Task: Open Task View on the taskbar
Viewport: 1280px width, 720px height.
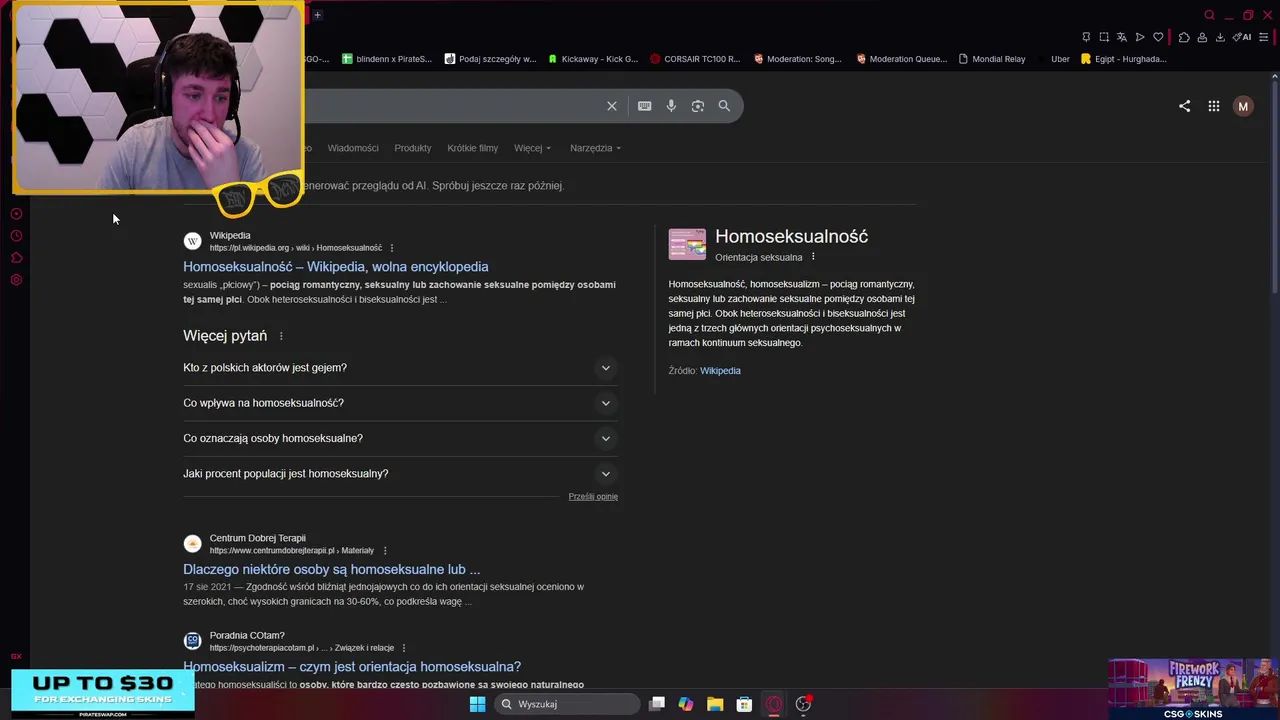Action: pyautogui.click(x=657, y=704)
